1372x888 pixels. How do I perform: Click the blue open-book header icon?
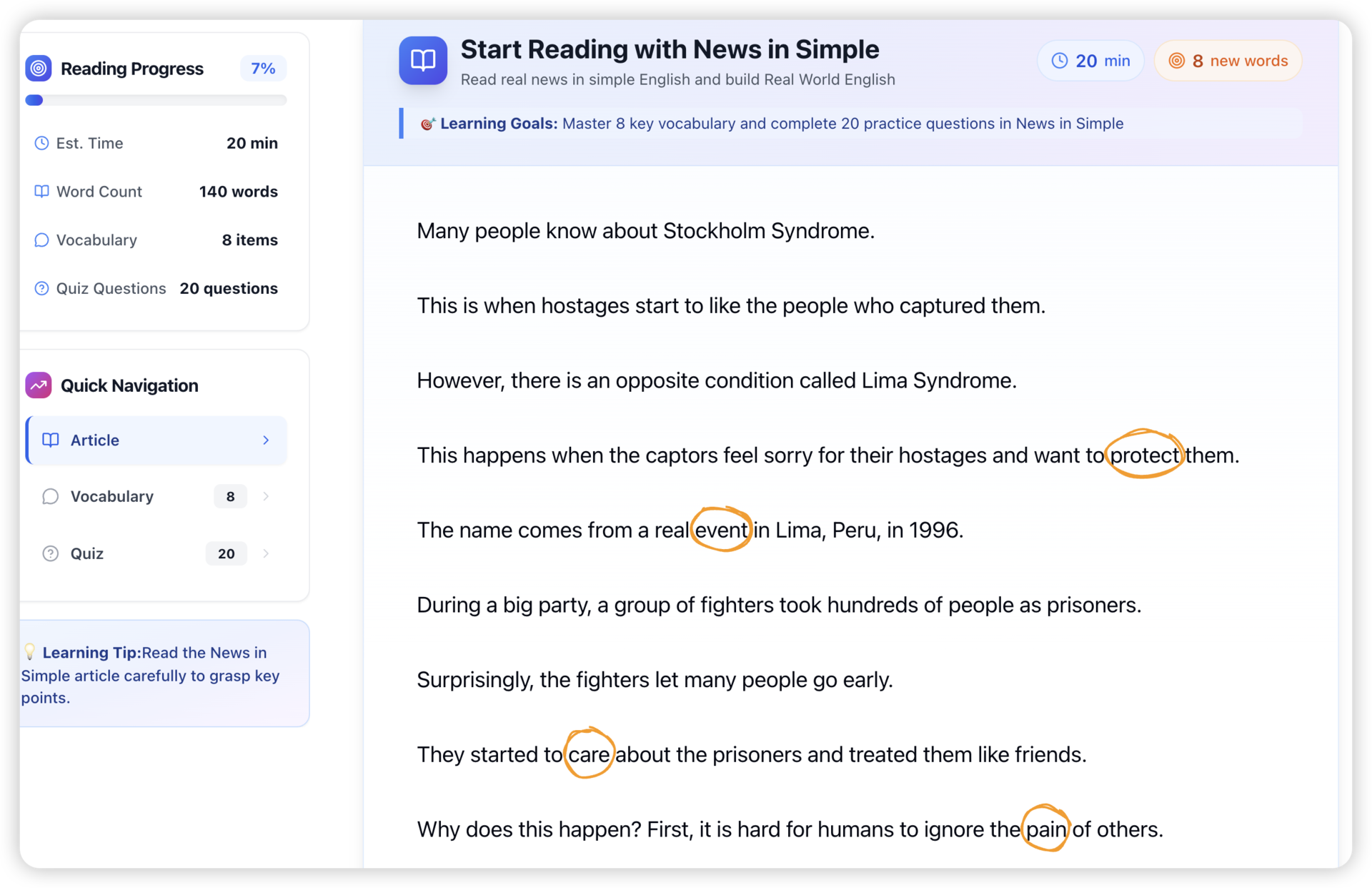pyautogui.click(x=422, y=61)
